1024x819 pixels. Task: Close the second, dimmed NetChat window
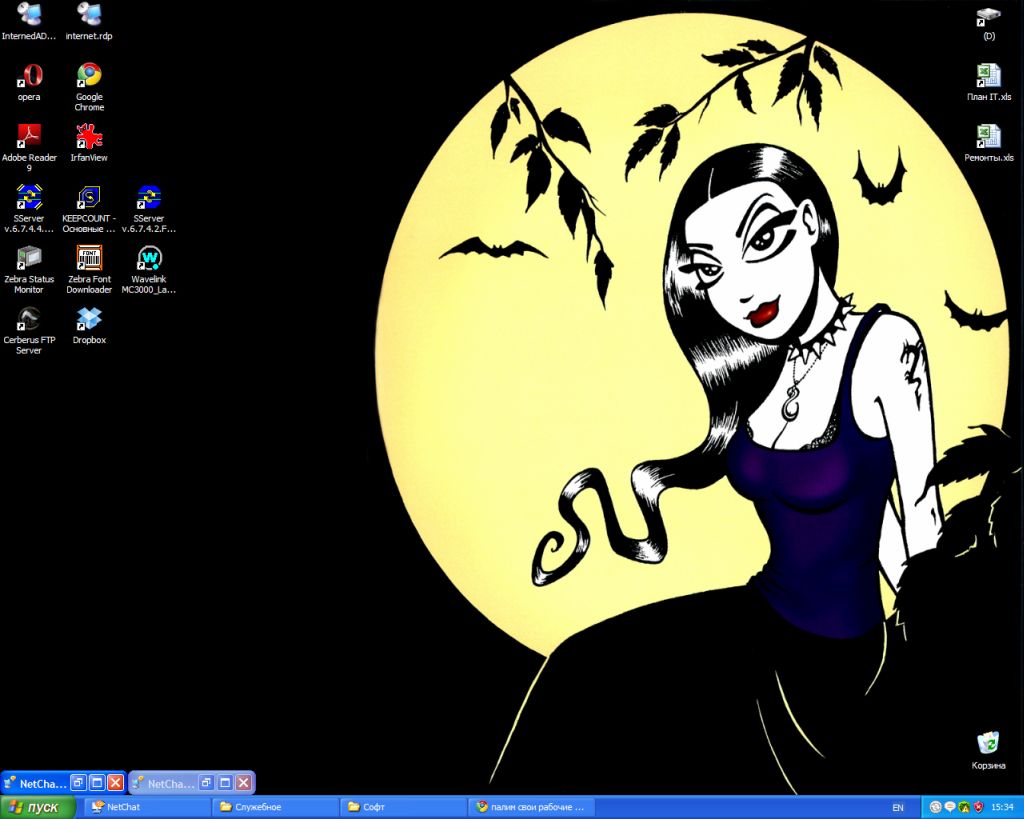244,782
